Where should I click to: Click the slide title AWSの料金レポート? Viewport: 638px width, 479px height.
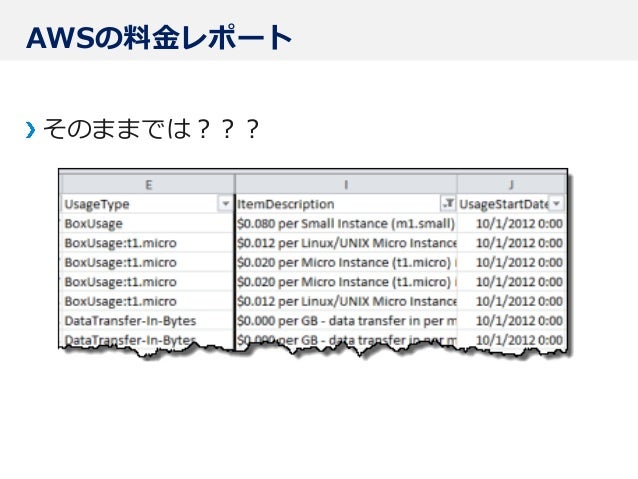pos(159,37)
